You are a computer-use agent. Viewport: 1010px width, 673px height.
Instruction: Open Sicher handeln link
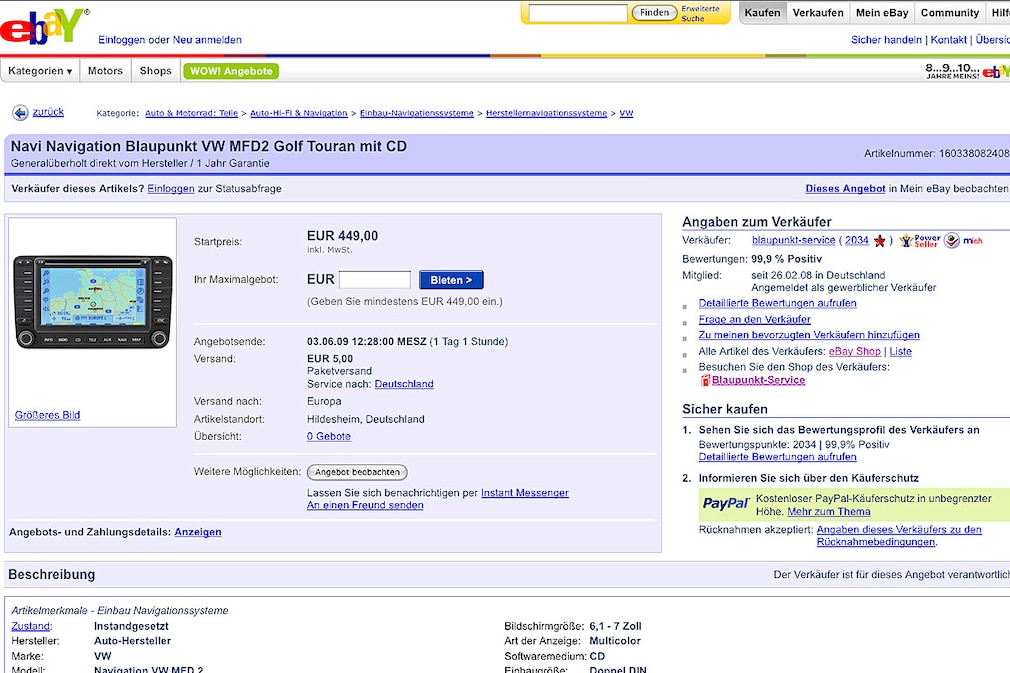[886, 40]
